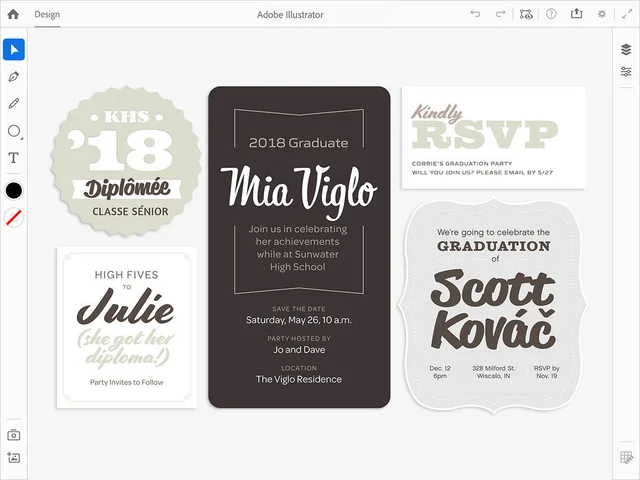The width and height of the screenshot is (640, 480).
Task: Toggle full screen mode
Action: (626, 14)
